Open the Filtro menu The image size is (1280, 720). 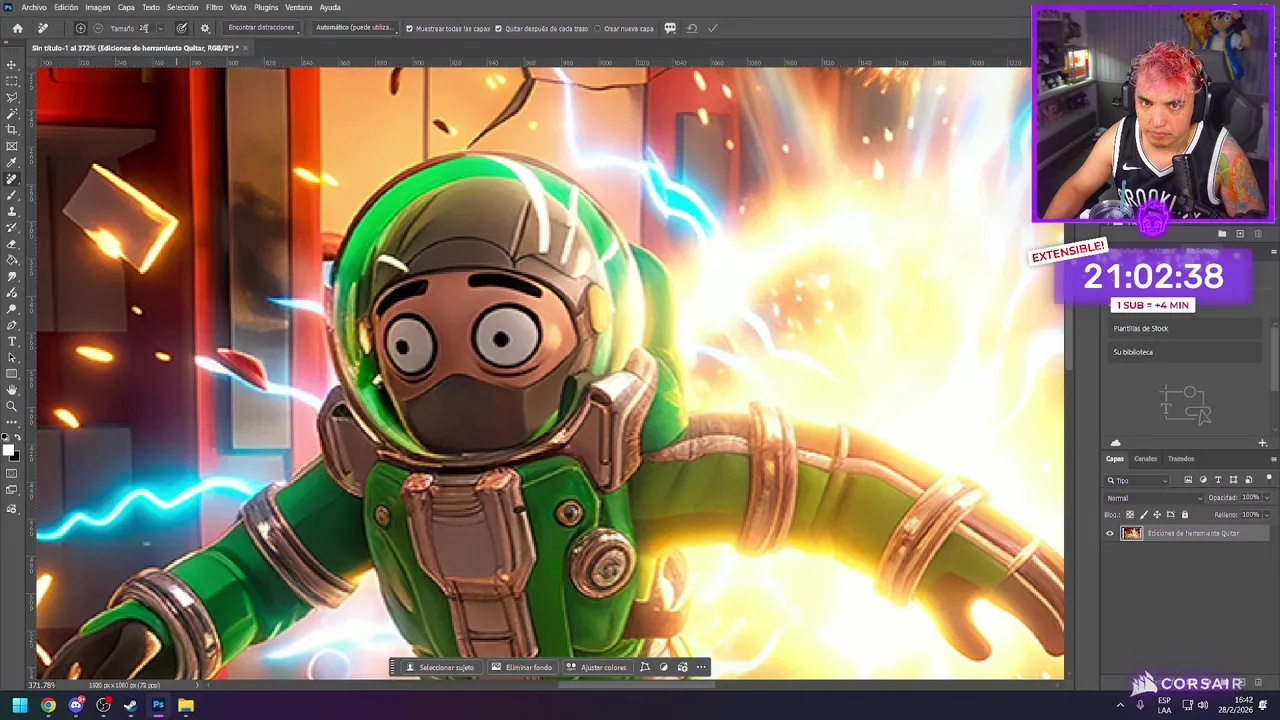point(214,7)
